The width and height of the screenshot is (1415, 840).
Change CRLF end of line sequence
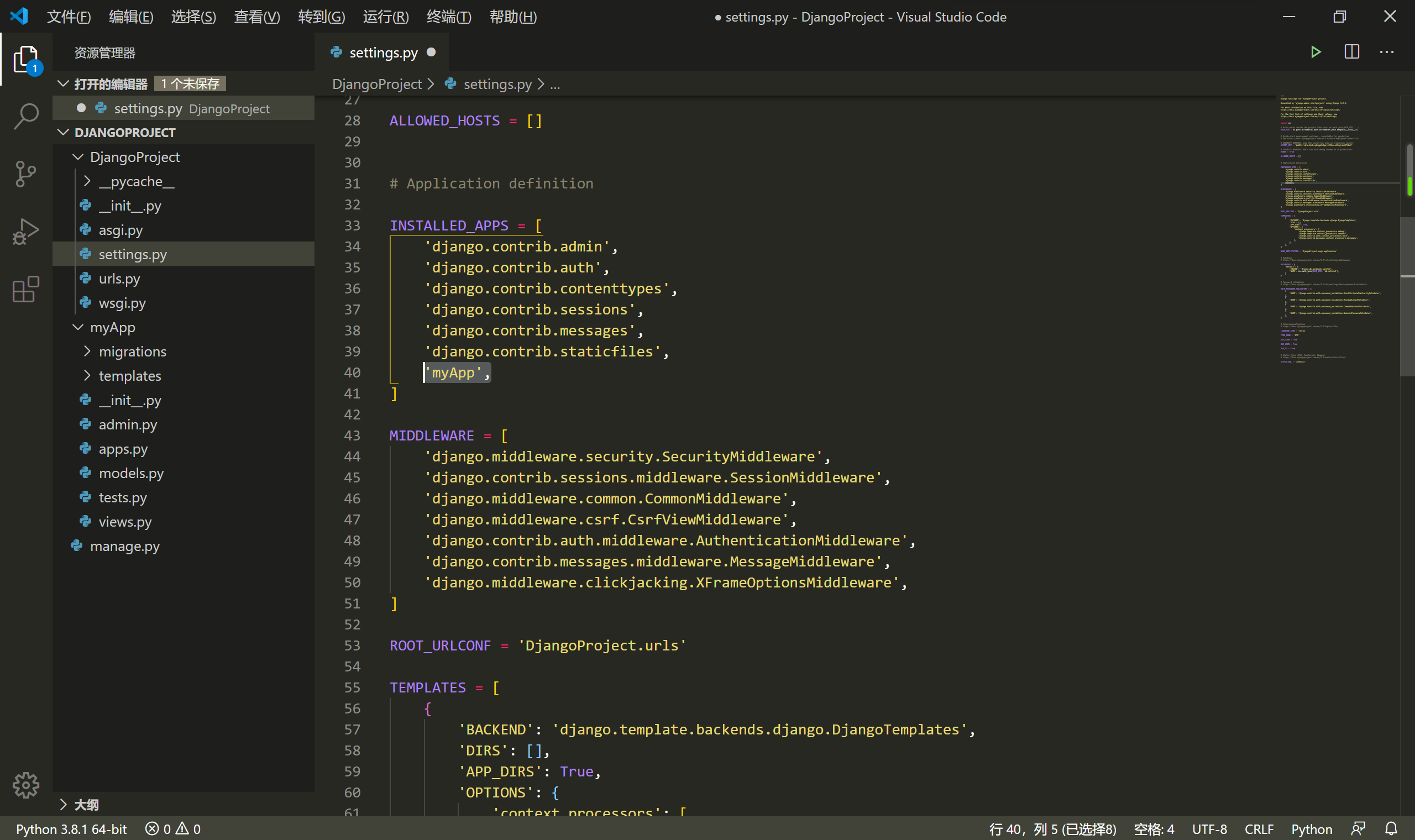(x=1259, y=829)
